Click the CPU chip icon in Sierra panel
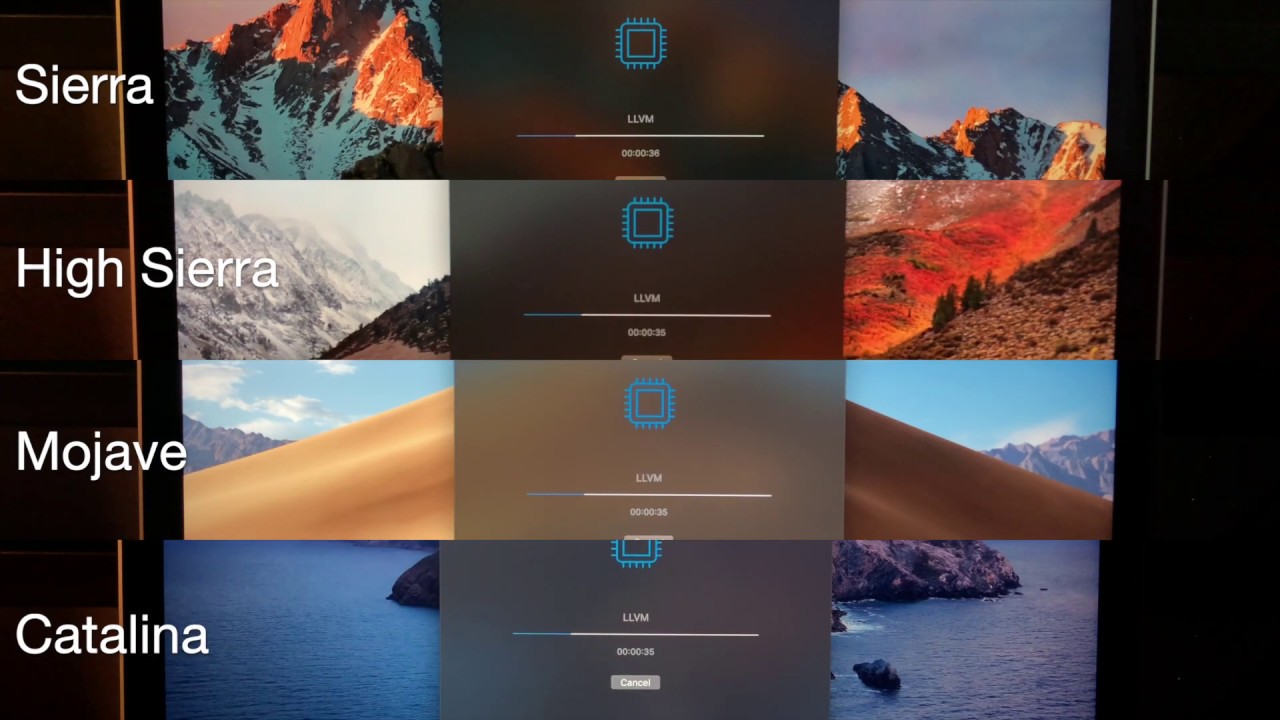1280x720 pixels. click(x=640, y=44)
